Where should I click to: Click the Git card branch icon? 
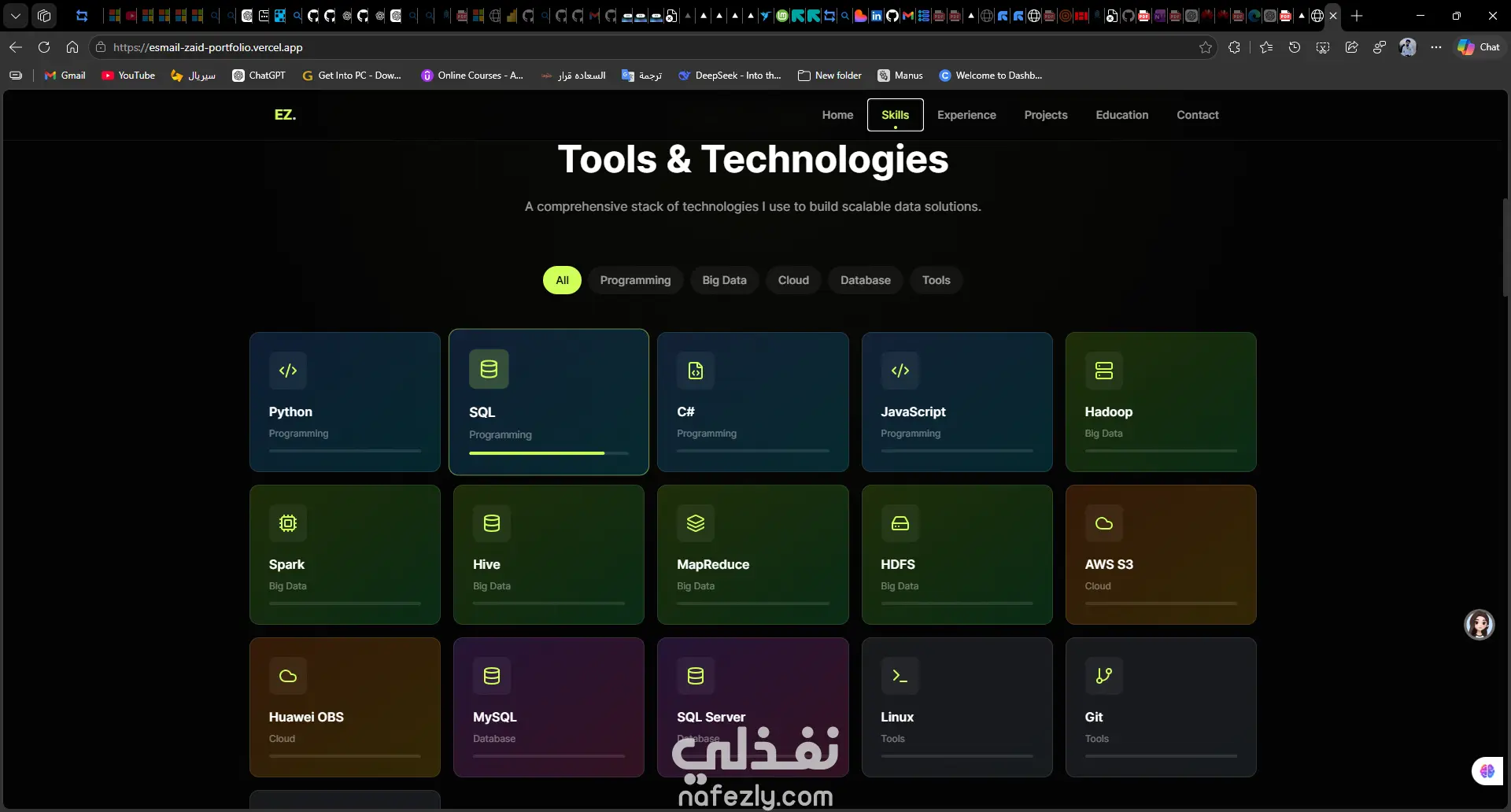[1104, 676]
